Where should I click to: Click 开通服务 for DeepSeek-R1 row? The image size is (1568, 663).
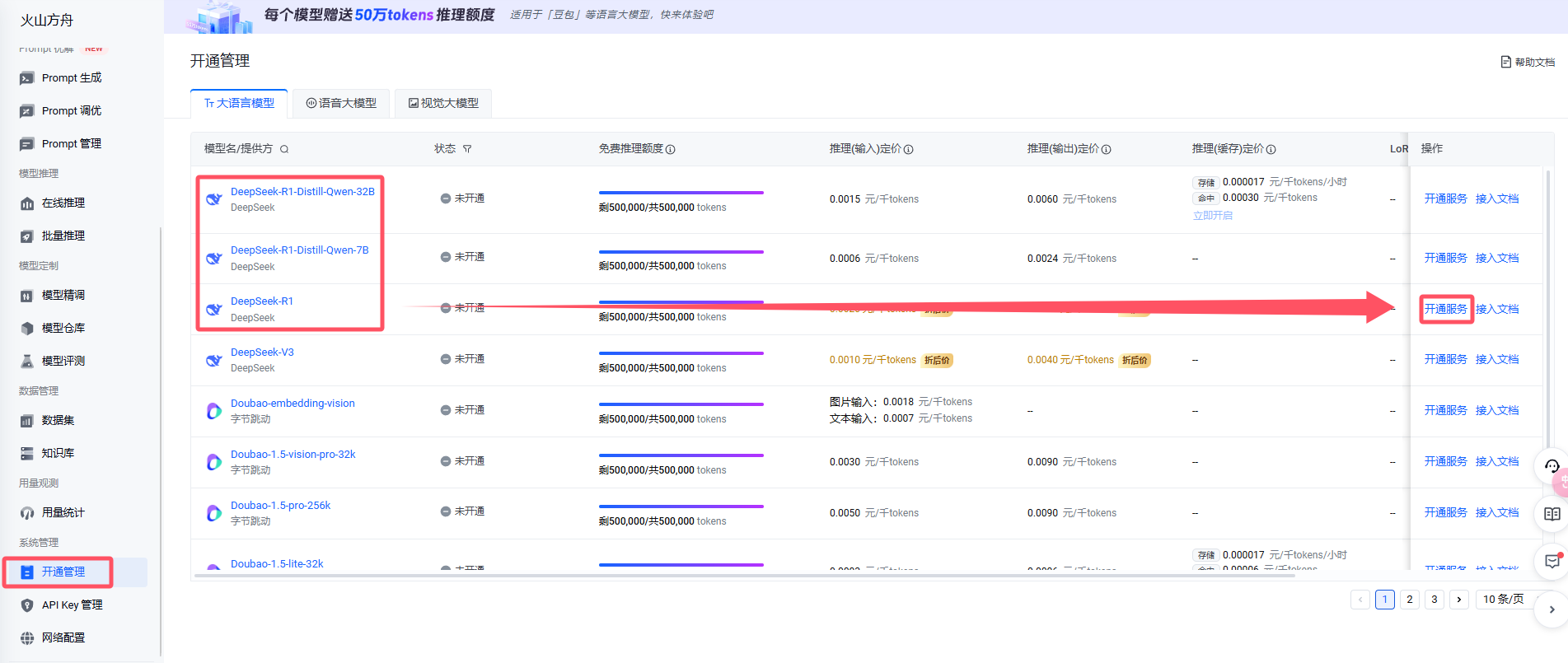tap(1446, 309)
